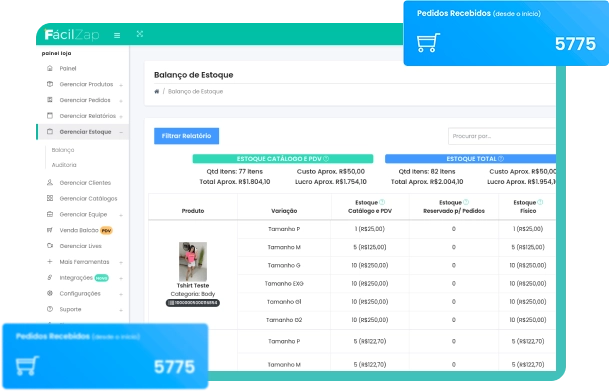
Task: Click info icon on Estoque Físico column
Action: pyautogui.click(x=540, y=202)
